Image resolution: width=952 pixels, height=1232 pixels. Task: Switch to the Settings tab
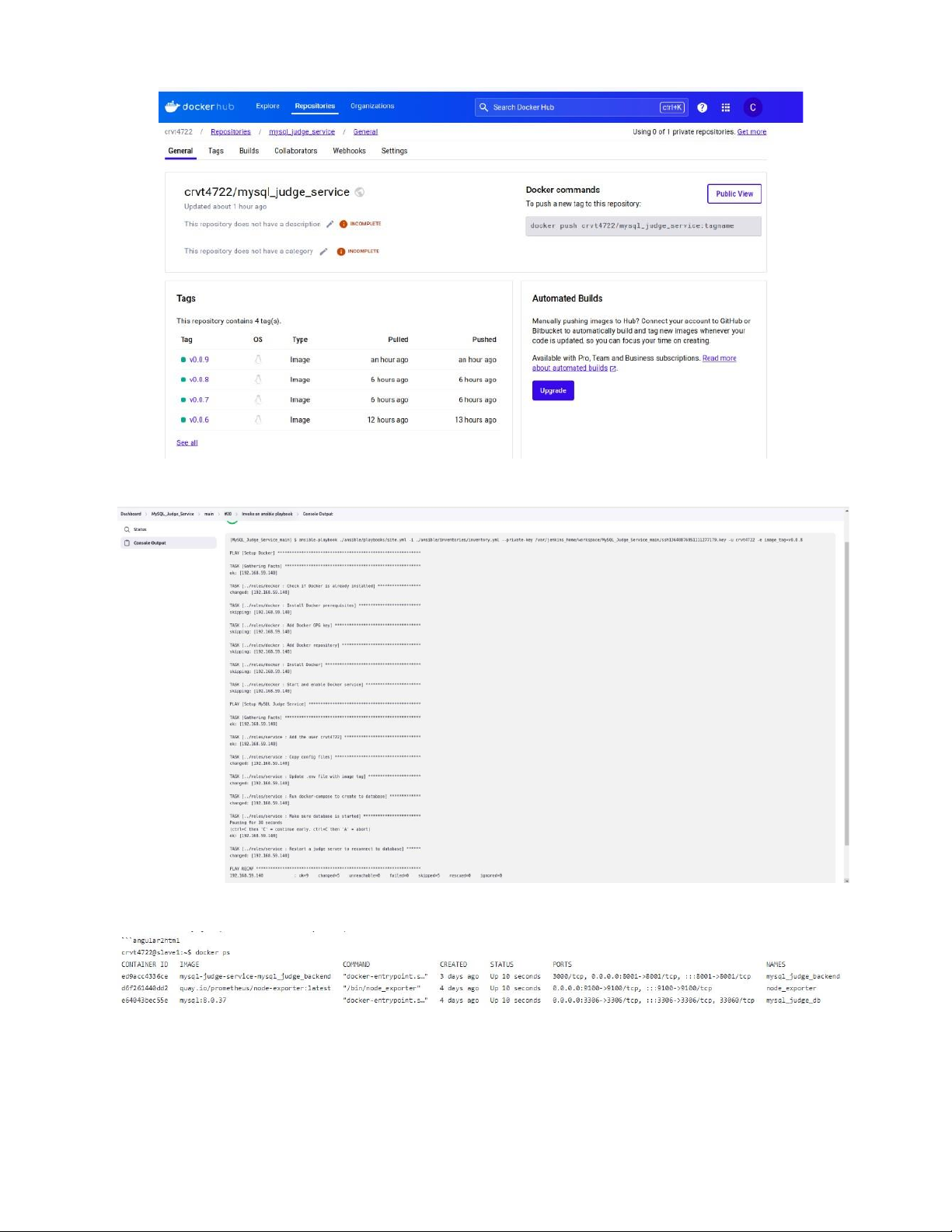[x=394, y=151]
